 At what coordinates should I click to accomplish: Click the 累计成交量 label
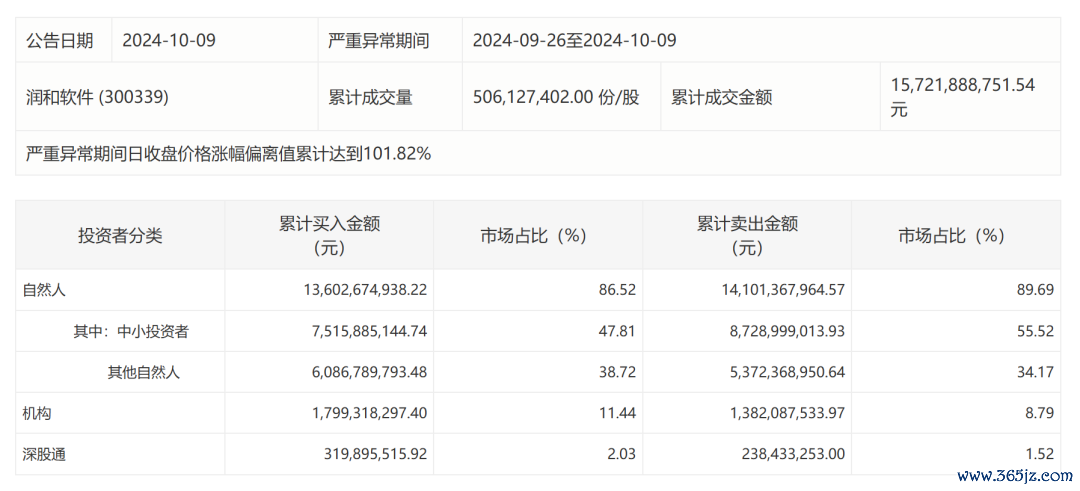[x=371, y=97]
